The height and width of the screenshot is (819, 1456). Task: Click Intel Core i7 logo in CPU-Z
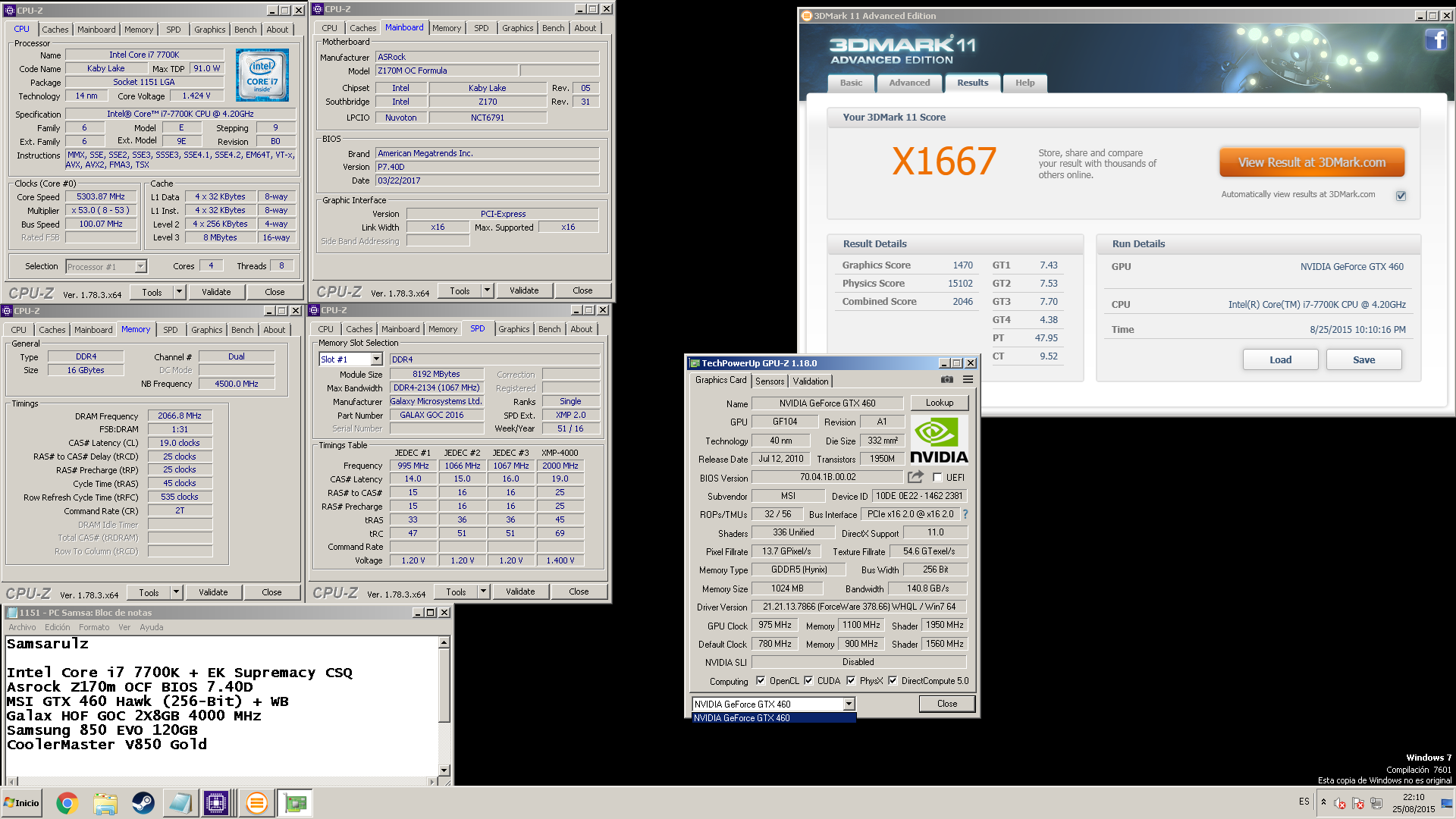[262, 75]
